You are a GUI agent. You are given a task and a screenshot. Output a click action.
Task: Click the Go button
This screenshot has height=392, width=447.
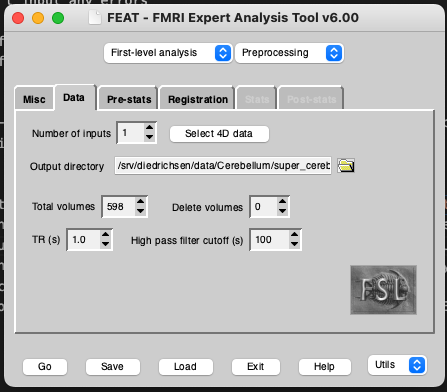pyautogui.click(x=45, y=367)
